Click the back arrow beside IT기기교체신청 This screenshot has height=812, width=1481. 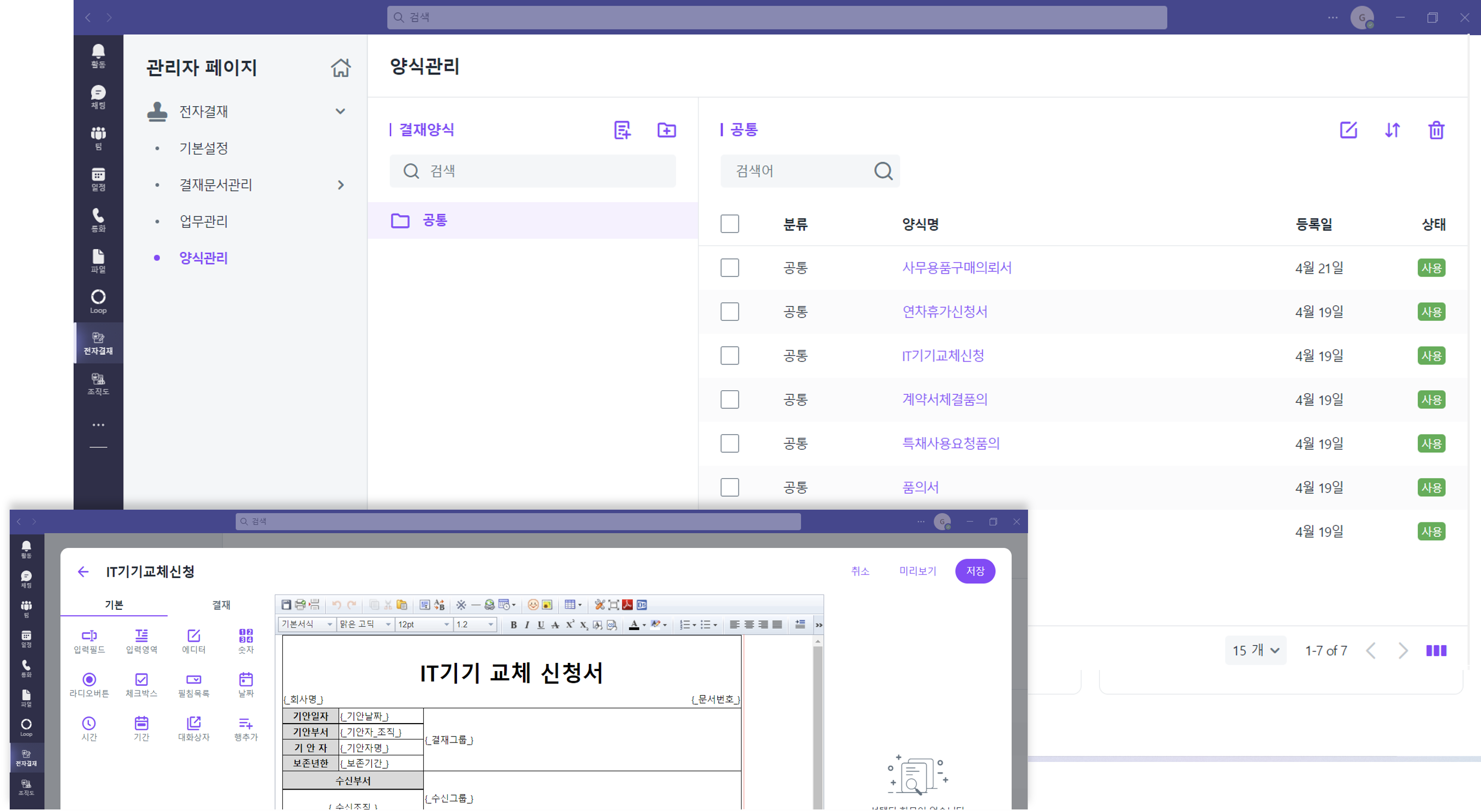click(83, 571)
